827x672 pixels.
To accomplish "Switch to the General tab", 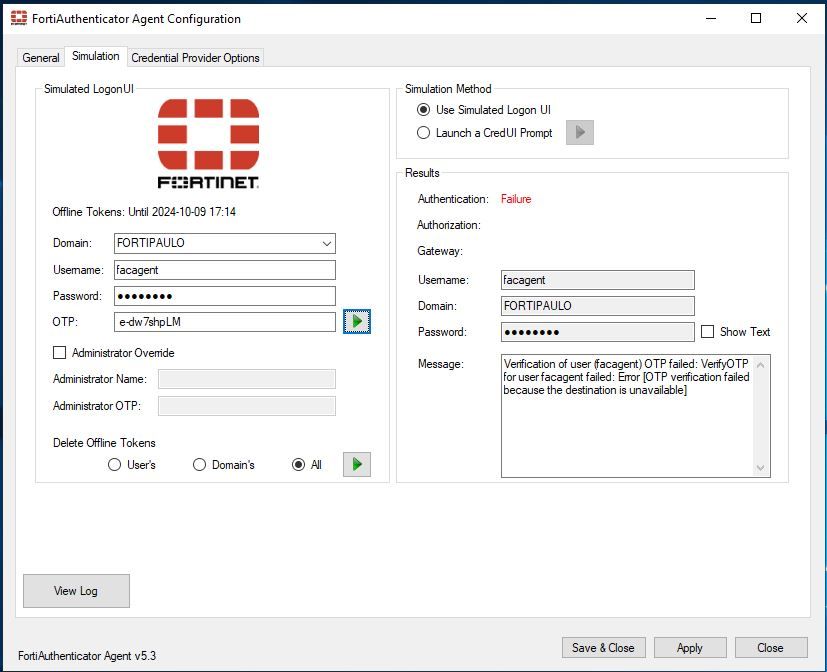I will tap(41, 58).
